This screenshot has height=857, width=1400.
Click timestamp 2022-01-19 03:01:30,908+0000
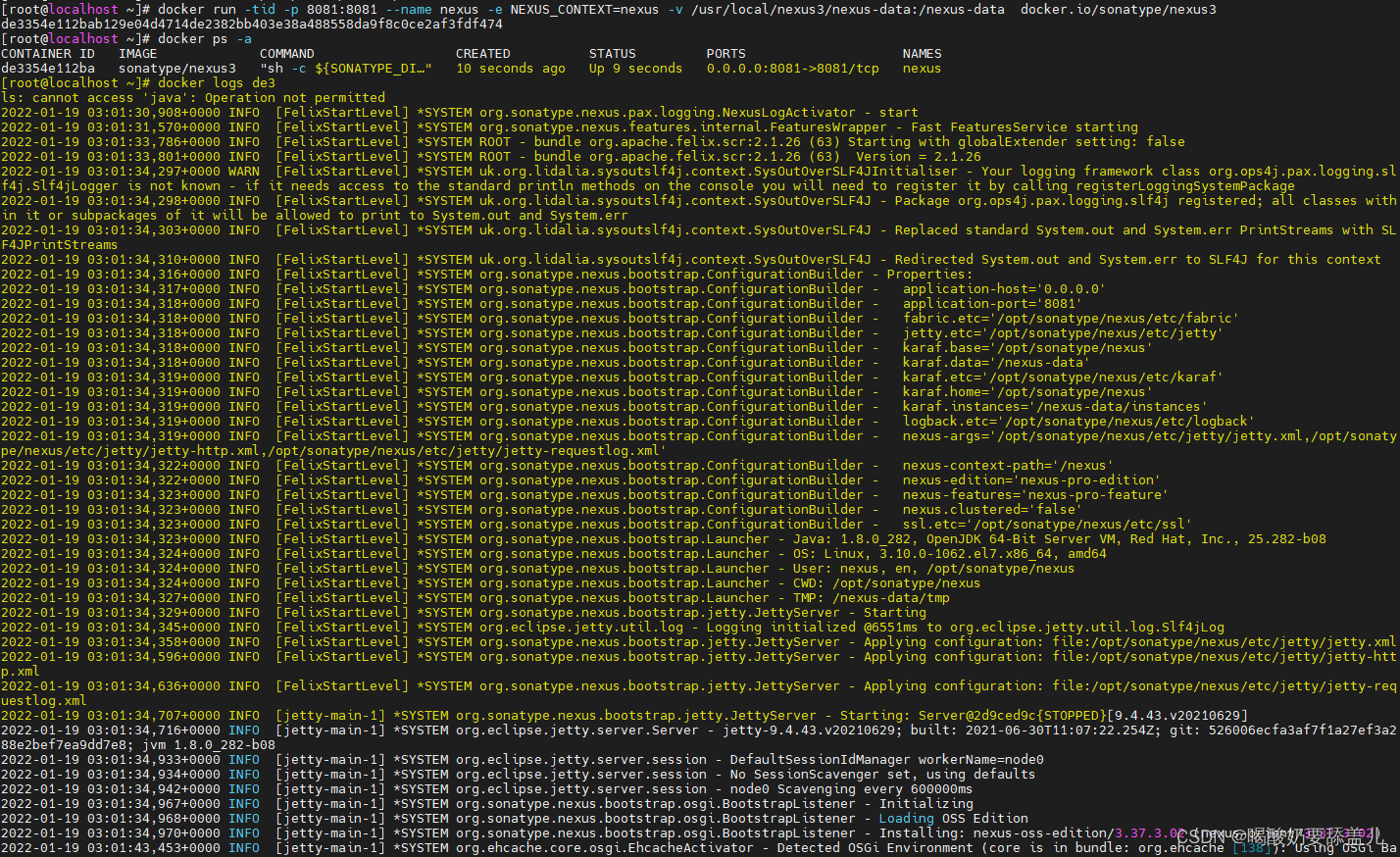click(111, 113)
